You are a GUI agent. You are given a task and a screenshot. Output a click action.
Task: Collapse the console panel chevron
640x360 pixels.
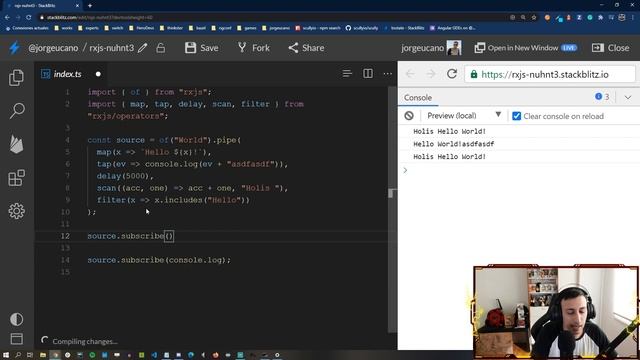[x=628, y=97]
